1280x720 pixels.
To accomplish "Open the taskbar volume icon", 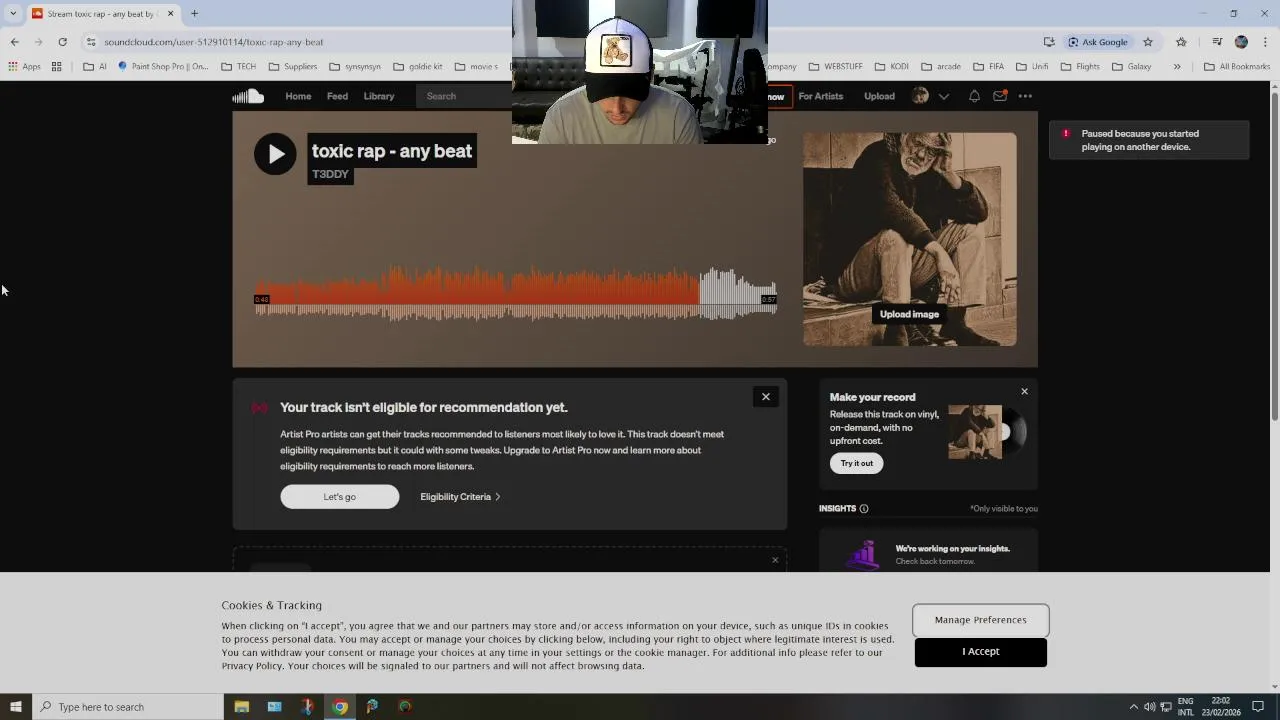I will pos(1149,707).
